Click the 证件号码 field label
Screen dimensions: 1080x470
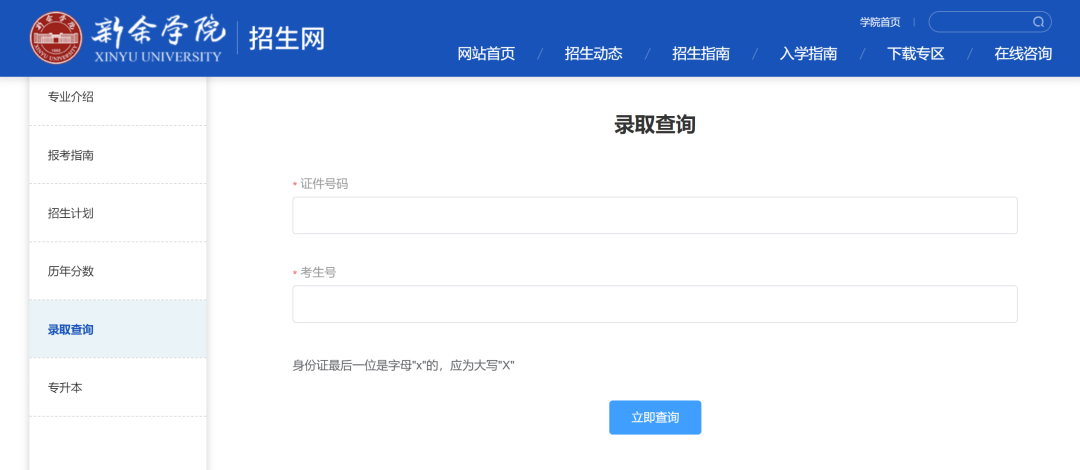click(x=324, y=184)
